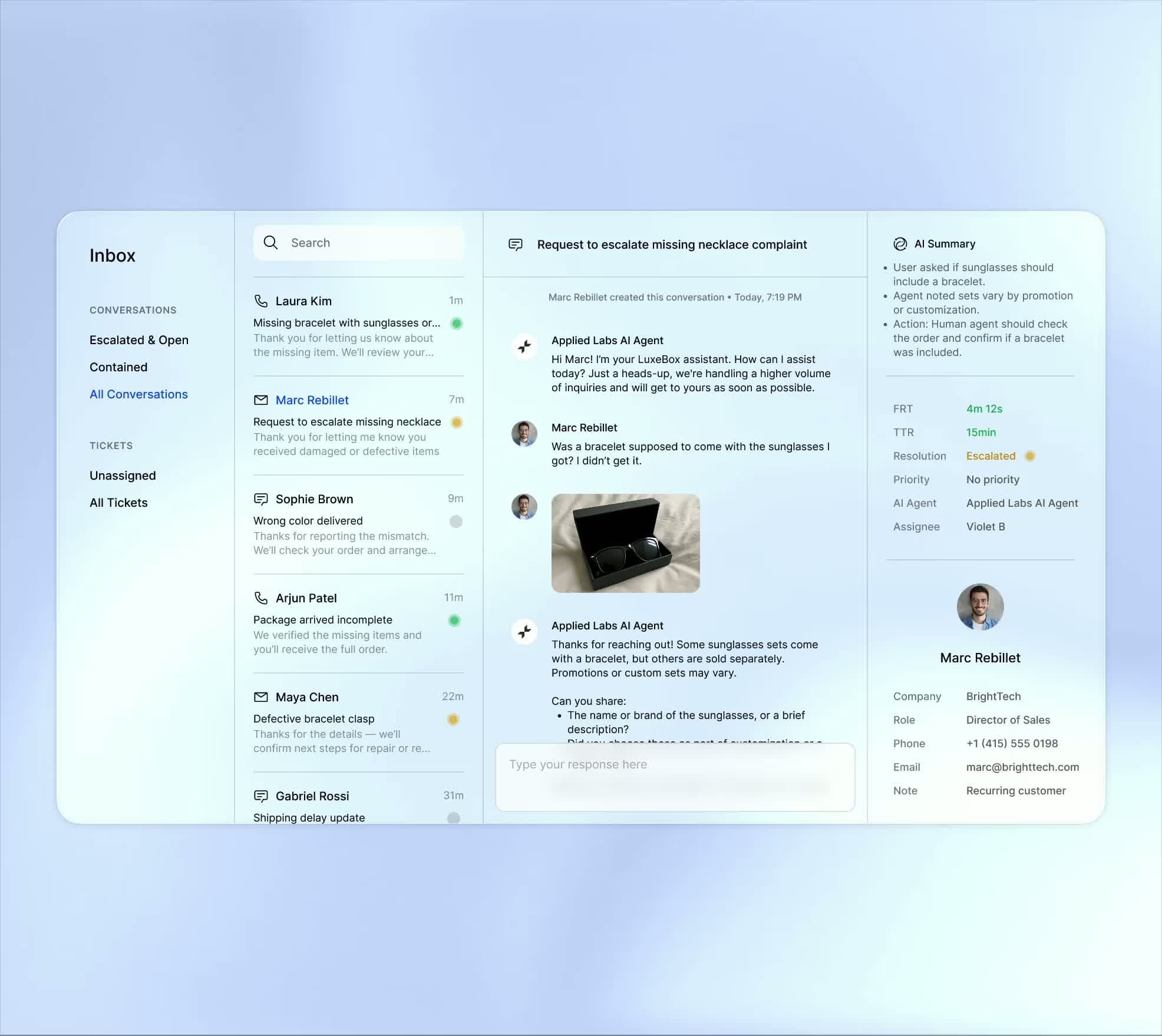This screenshot has width=1162, height=1036.
Task: Click phone icon beside Arjun Patel
Action: click(260, 598)
